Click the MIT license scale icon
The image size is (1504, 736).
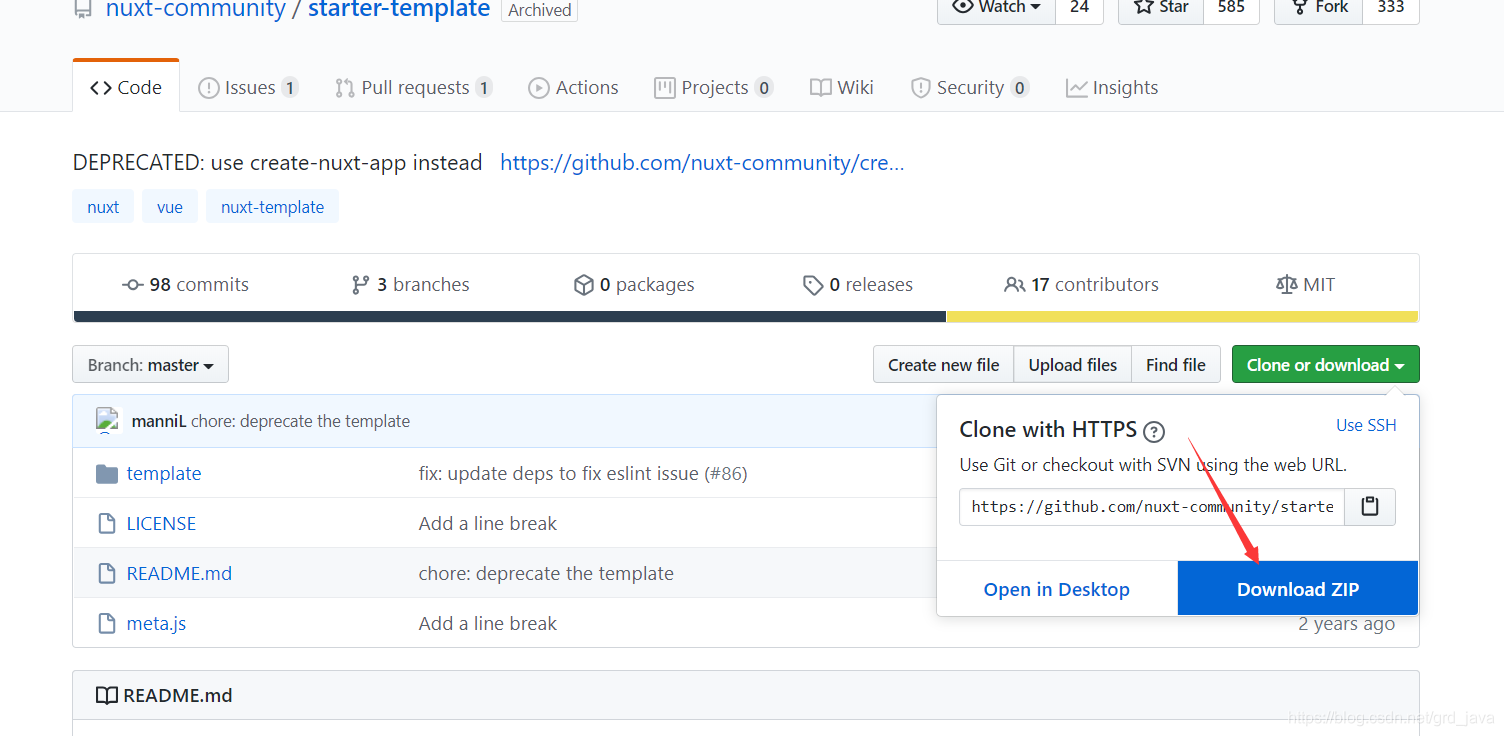[1287, 285]
